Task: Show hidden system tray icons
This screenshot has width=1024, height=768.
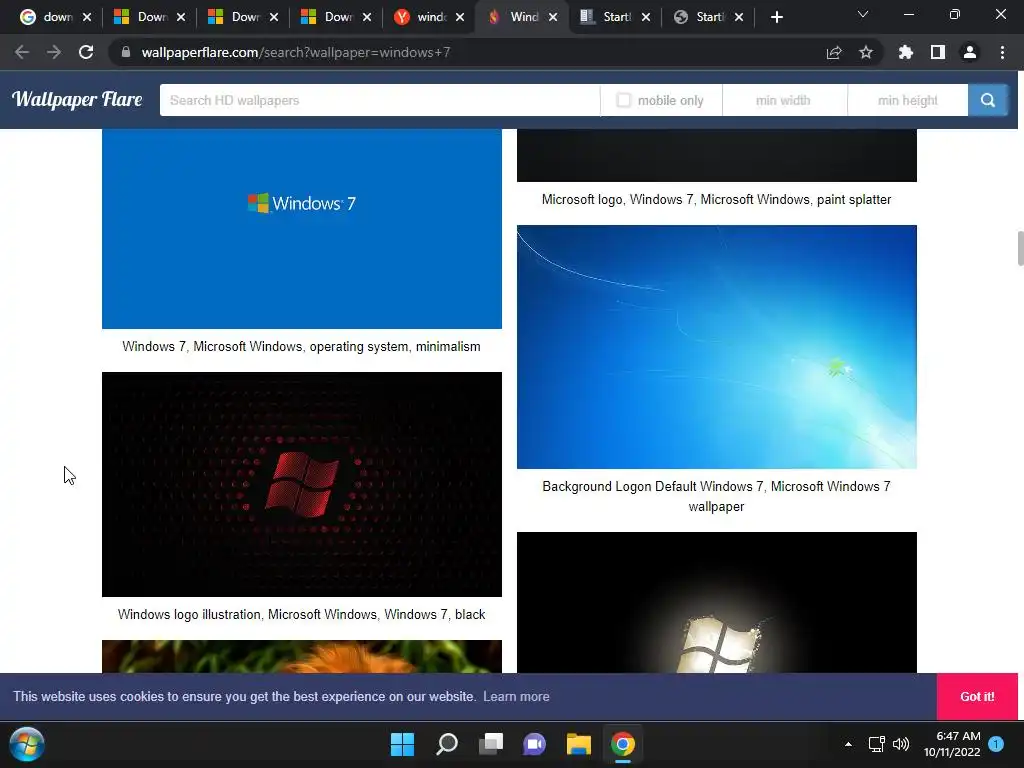Action: coord(848,744)
